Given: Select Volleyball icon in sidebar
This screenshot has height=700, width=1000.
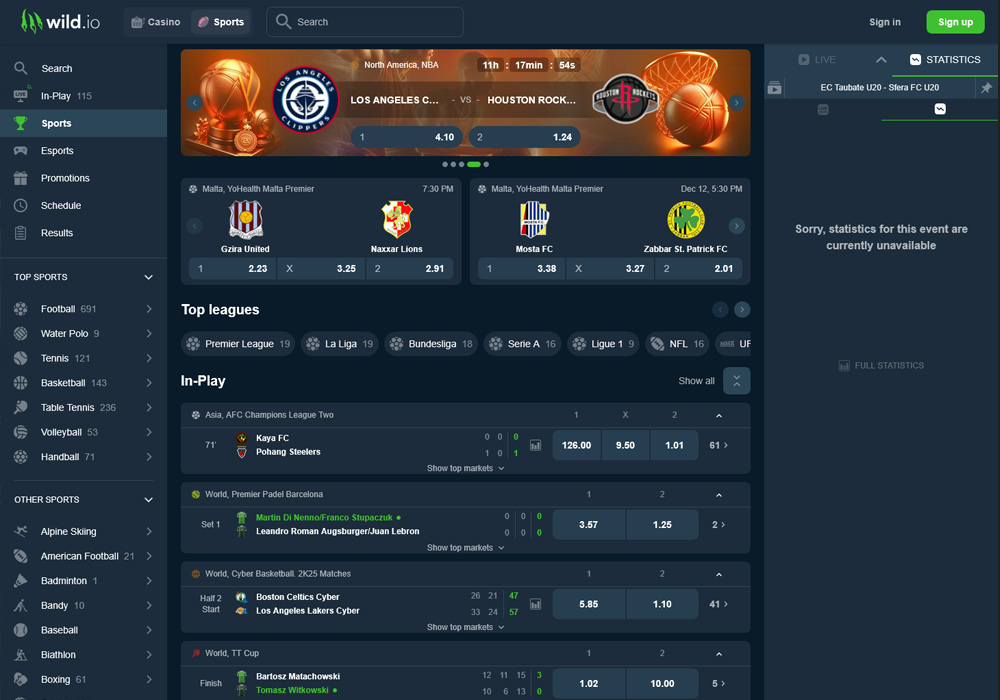Looking at the screenshot, I should [x=20, y=432].
